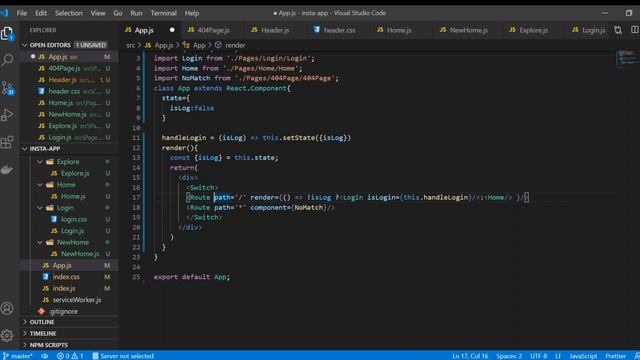Open the Terminal menu
This screenshot has height=360, width=640.
(x=163, y=13)
